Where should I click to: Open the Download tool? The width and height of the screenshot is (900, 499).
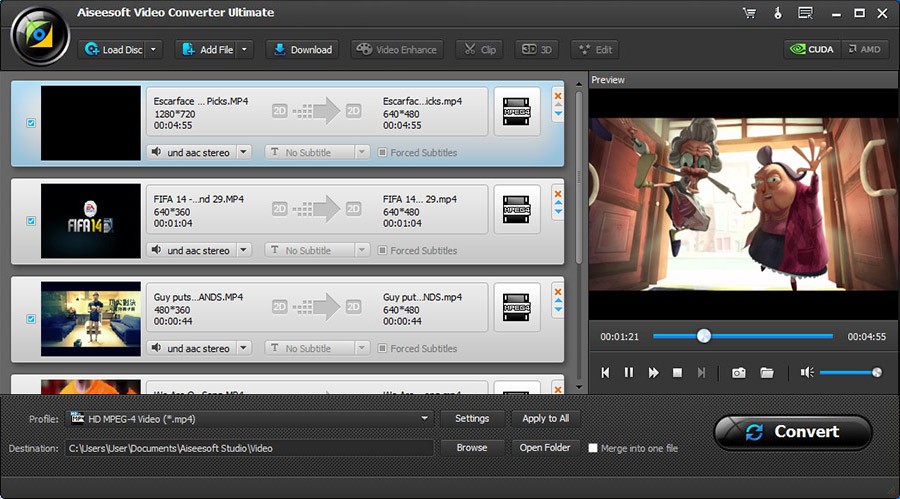(x=302, y=49)
